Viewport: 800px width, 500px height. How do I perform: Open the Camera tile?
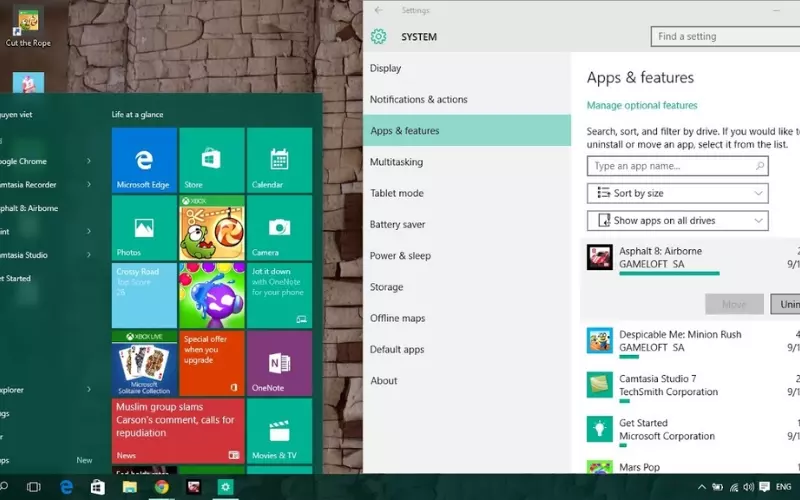point(280,228)
